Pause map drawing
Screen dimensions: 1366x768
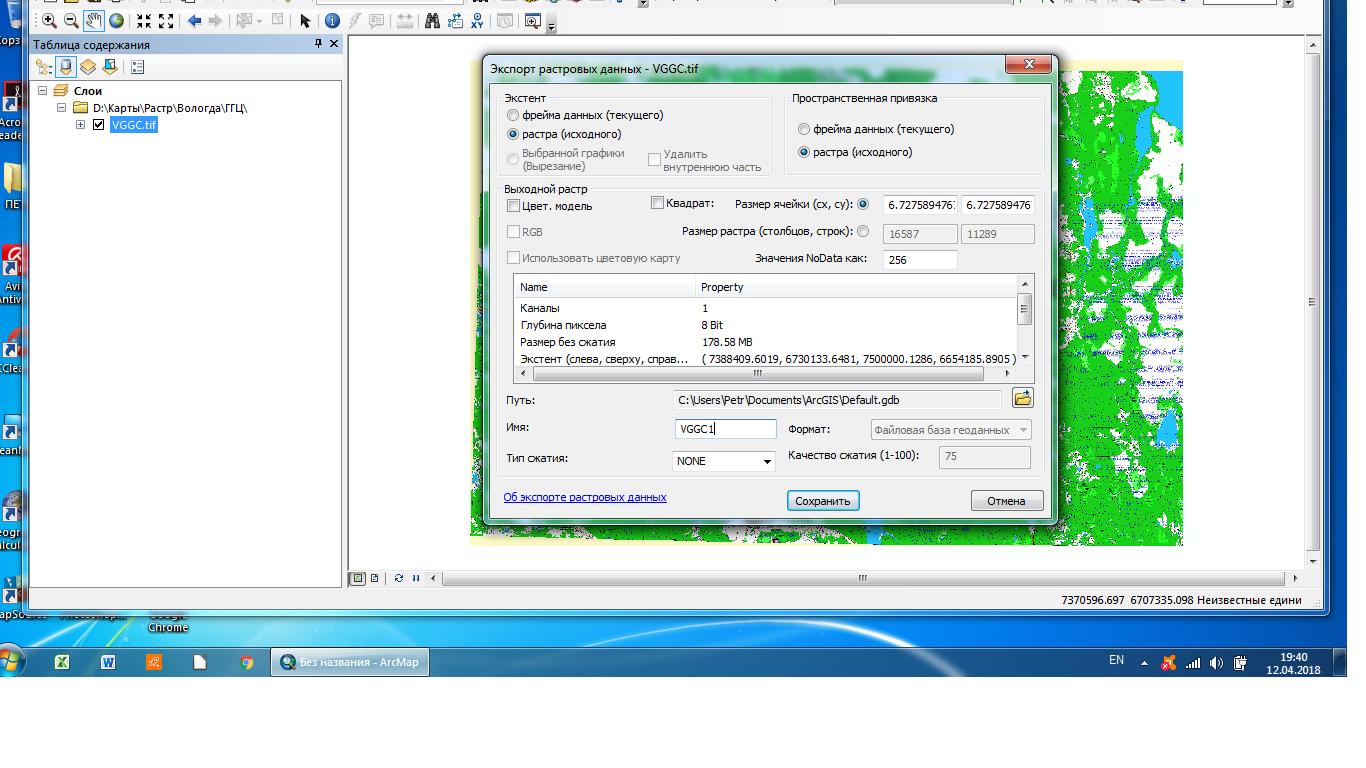click(415, 578)
